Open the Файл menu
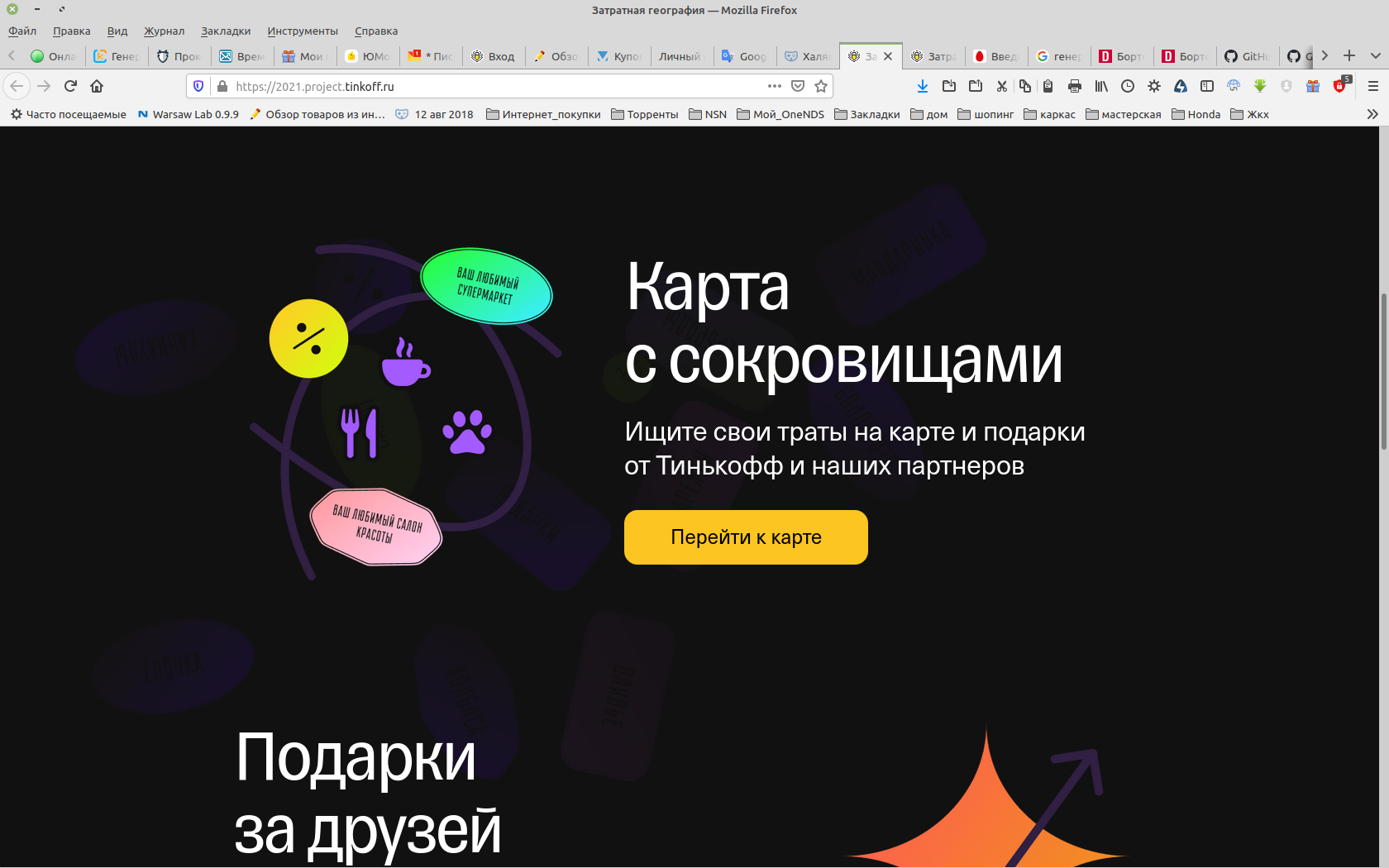 [22, 31]
